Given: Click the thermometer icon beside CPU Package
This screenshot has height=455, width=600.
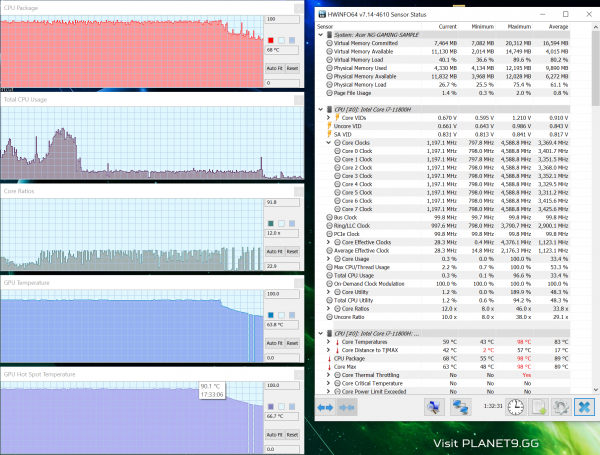Looking at the screenshot, I should [x=329, y=358].
